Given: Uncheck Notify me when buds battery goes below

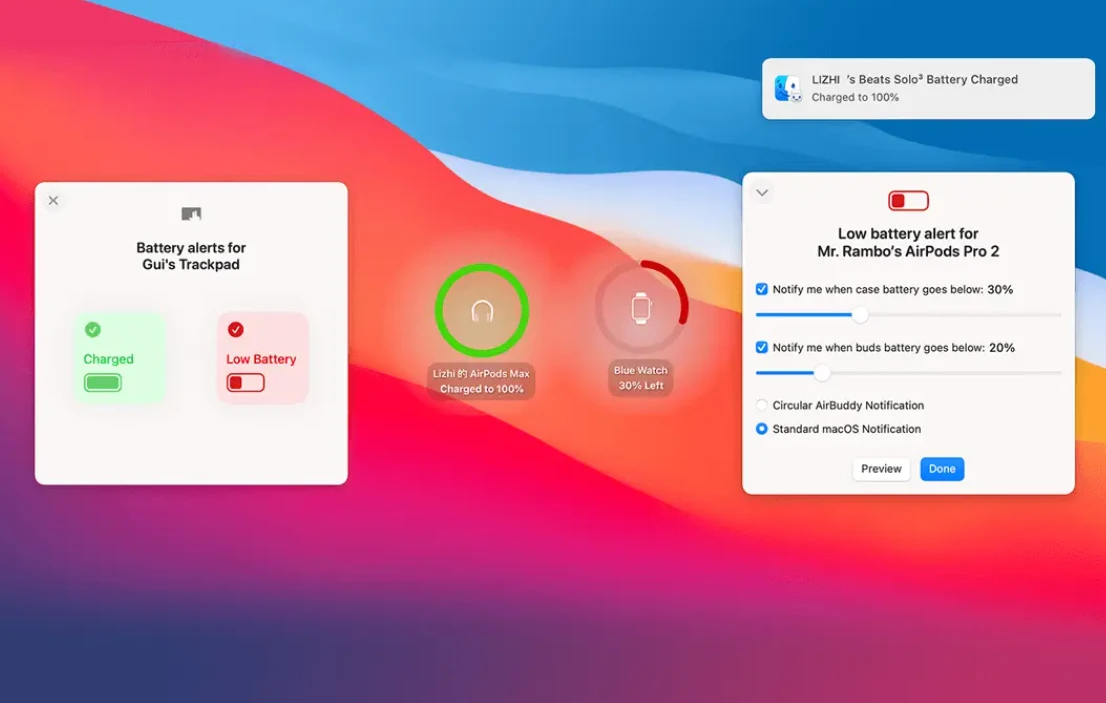Looking at the screenshot, I should 762,347.
